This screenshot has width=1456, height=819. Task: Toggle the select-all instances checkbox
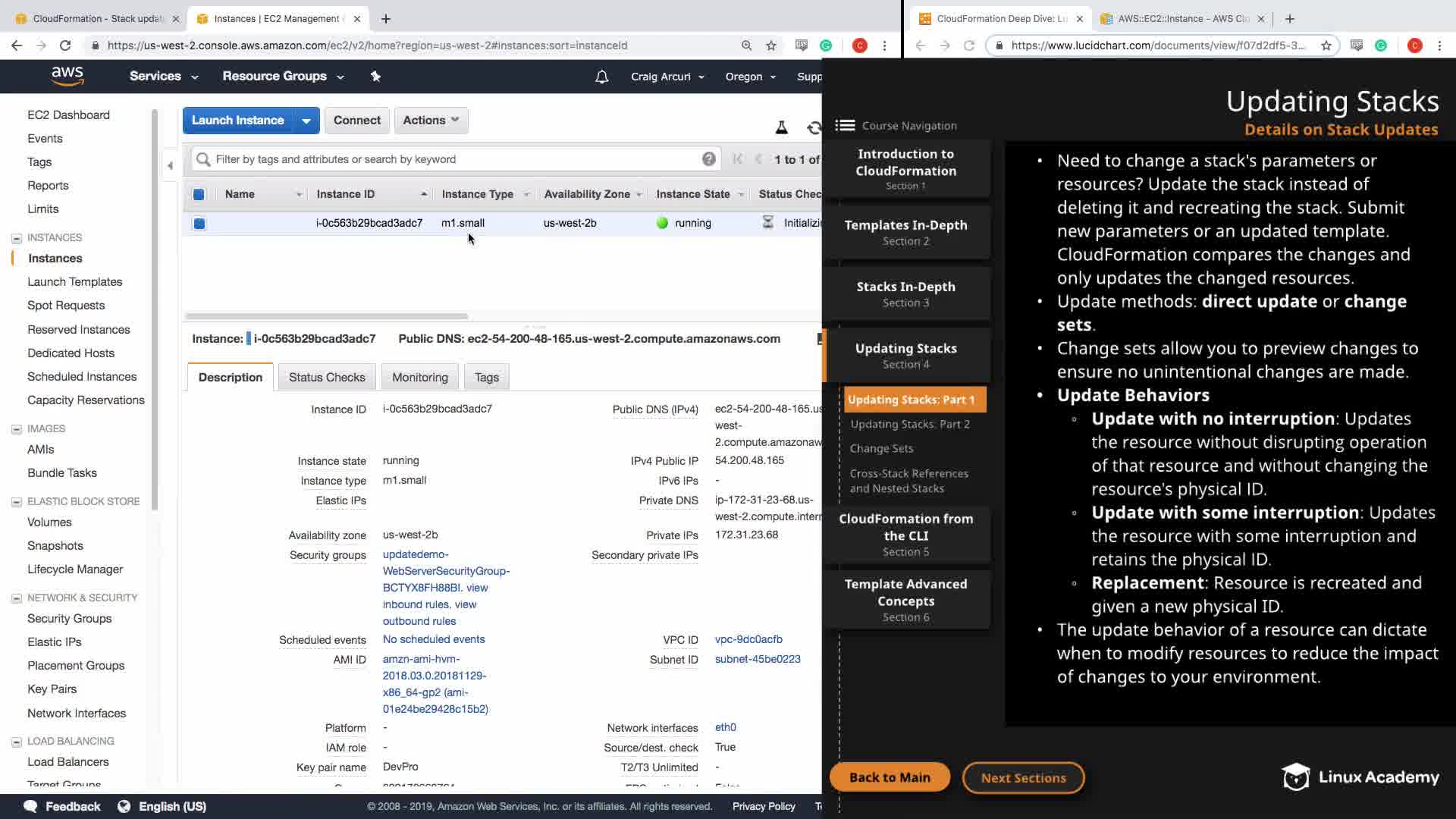(x=199, y=194)
